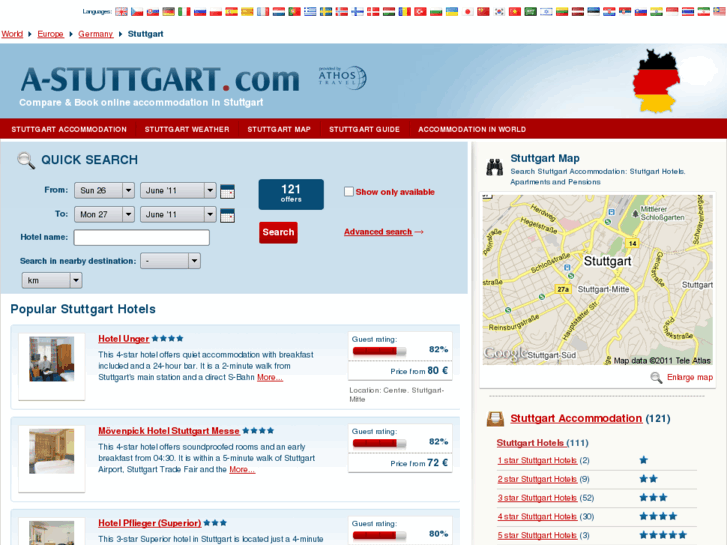This screenshot has width=727, height=545.
Task: Open the Advanced search link
Action: pyautogui.click(x=378, y=232)
